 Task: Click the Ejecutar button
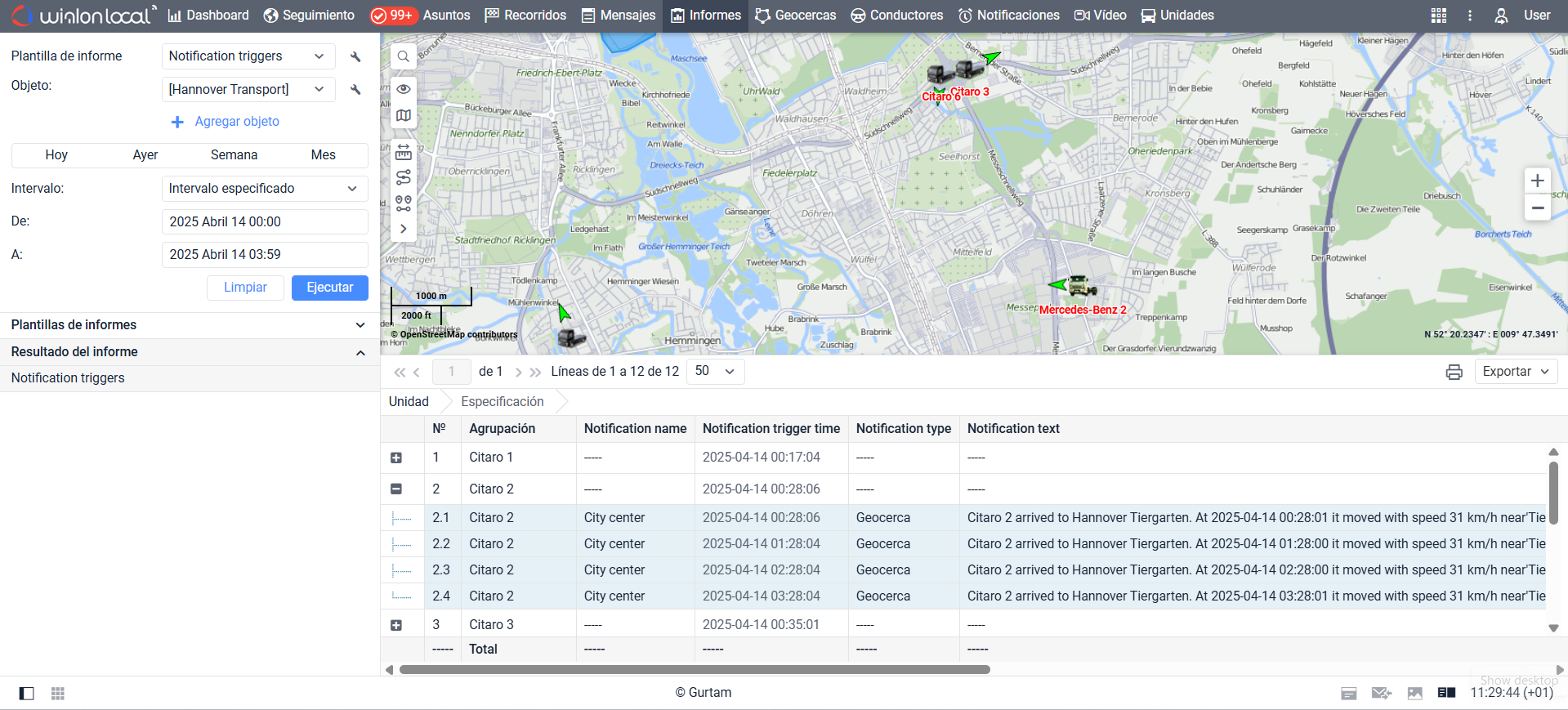click(329, 288)
